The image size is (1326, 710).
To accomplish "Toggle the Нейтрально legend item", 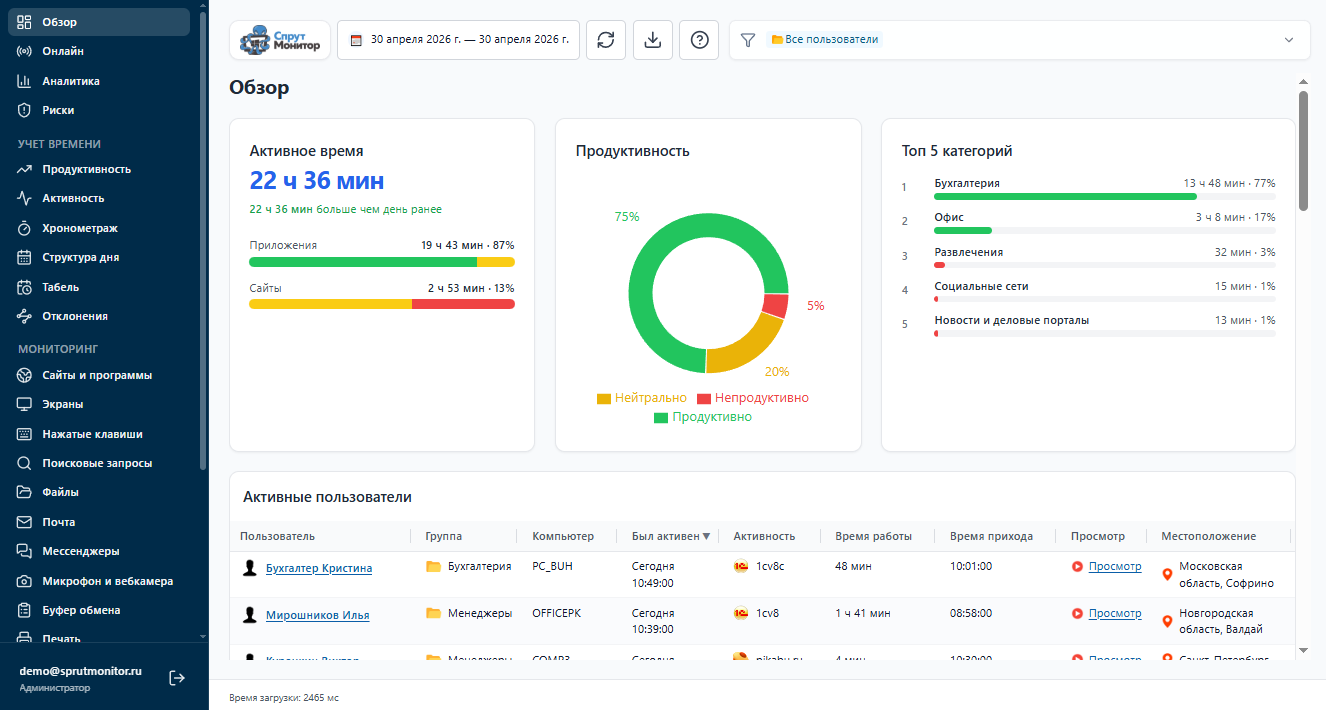I will click(641, 398).
